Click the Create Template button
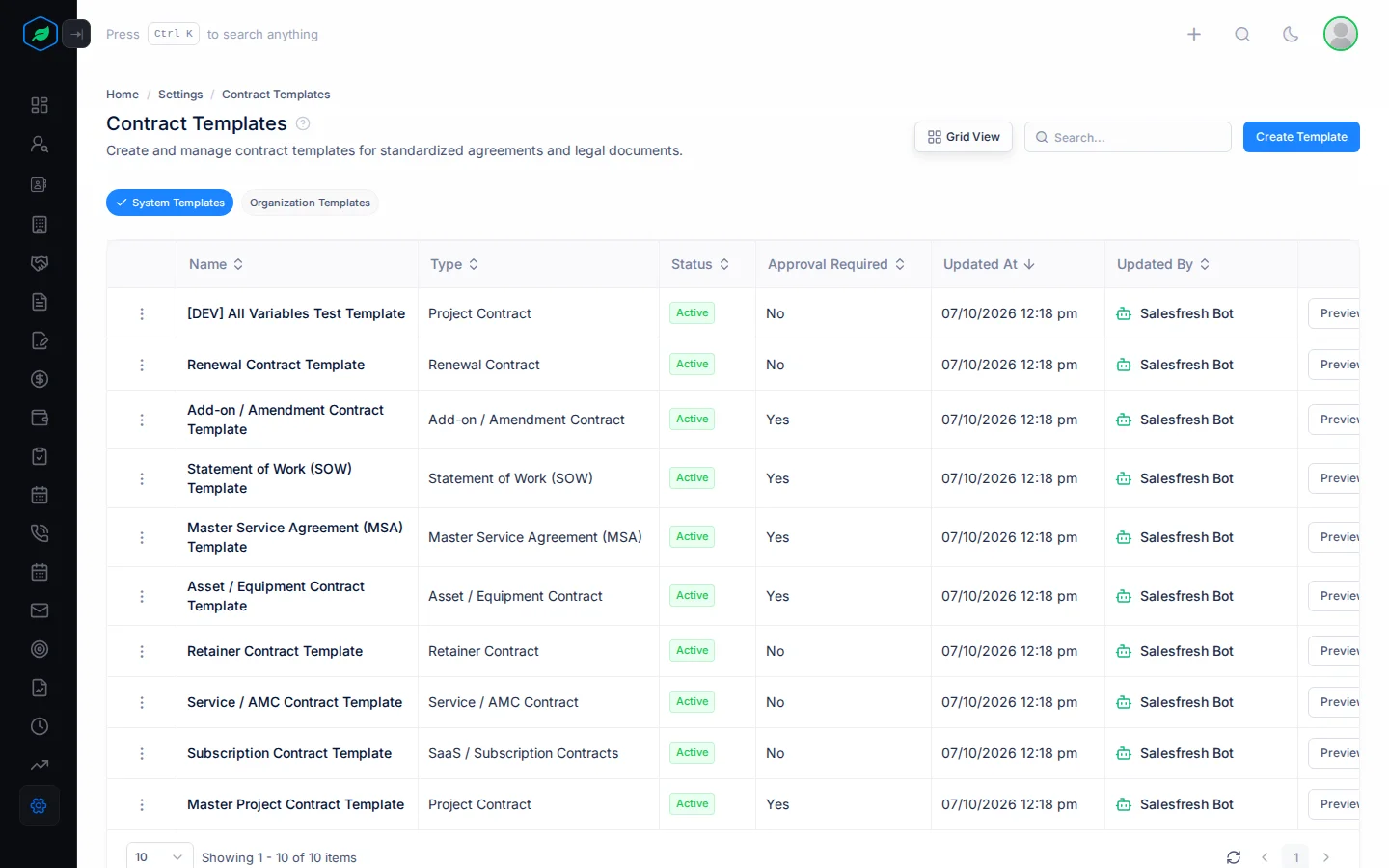Screen dimensions: 1389x868 click(1301, 137)
